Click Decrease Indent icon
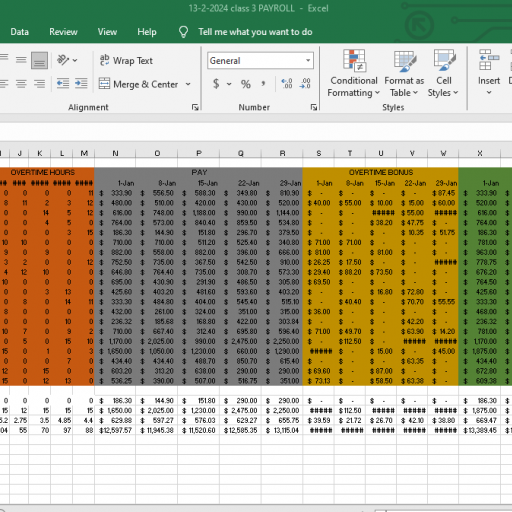512x512 pixels. (x=63, y=83)
